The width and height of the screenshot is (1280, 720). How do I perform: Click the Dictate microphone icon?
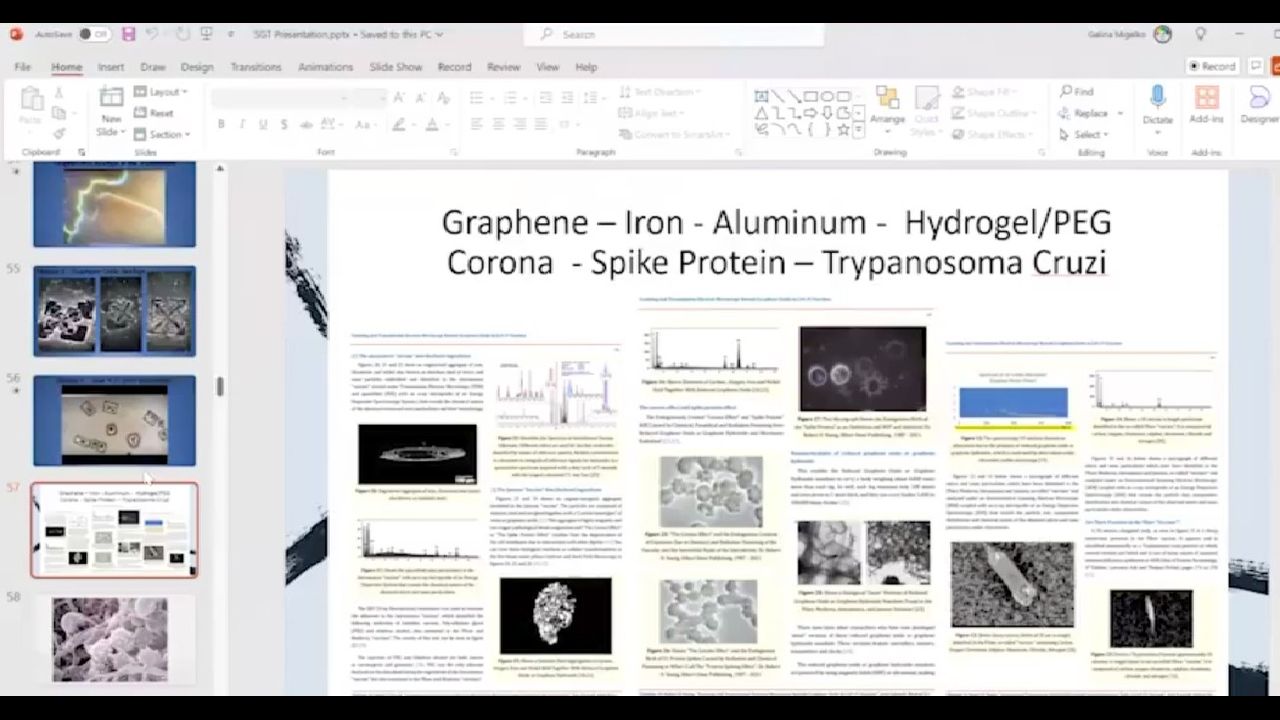1157,97
